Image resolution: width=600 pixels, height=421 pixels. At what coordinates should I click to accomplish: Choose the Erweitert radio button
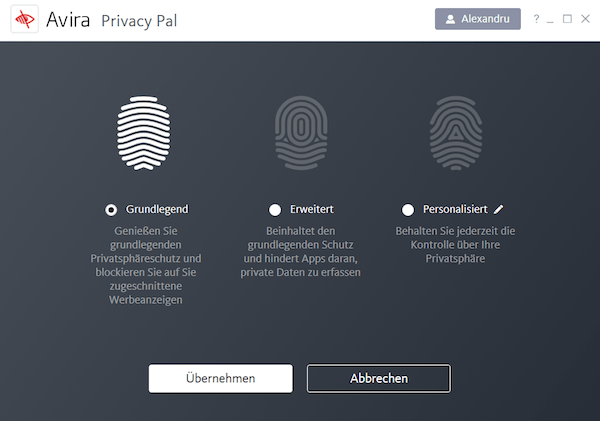click(x=275, y=210)
